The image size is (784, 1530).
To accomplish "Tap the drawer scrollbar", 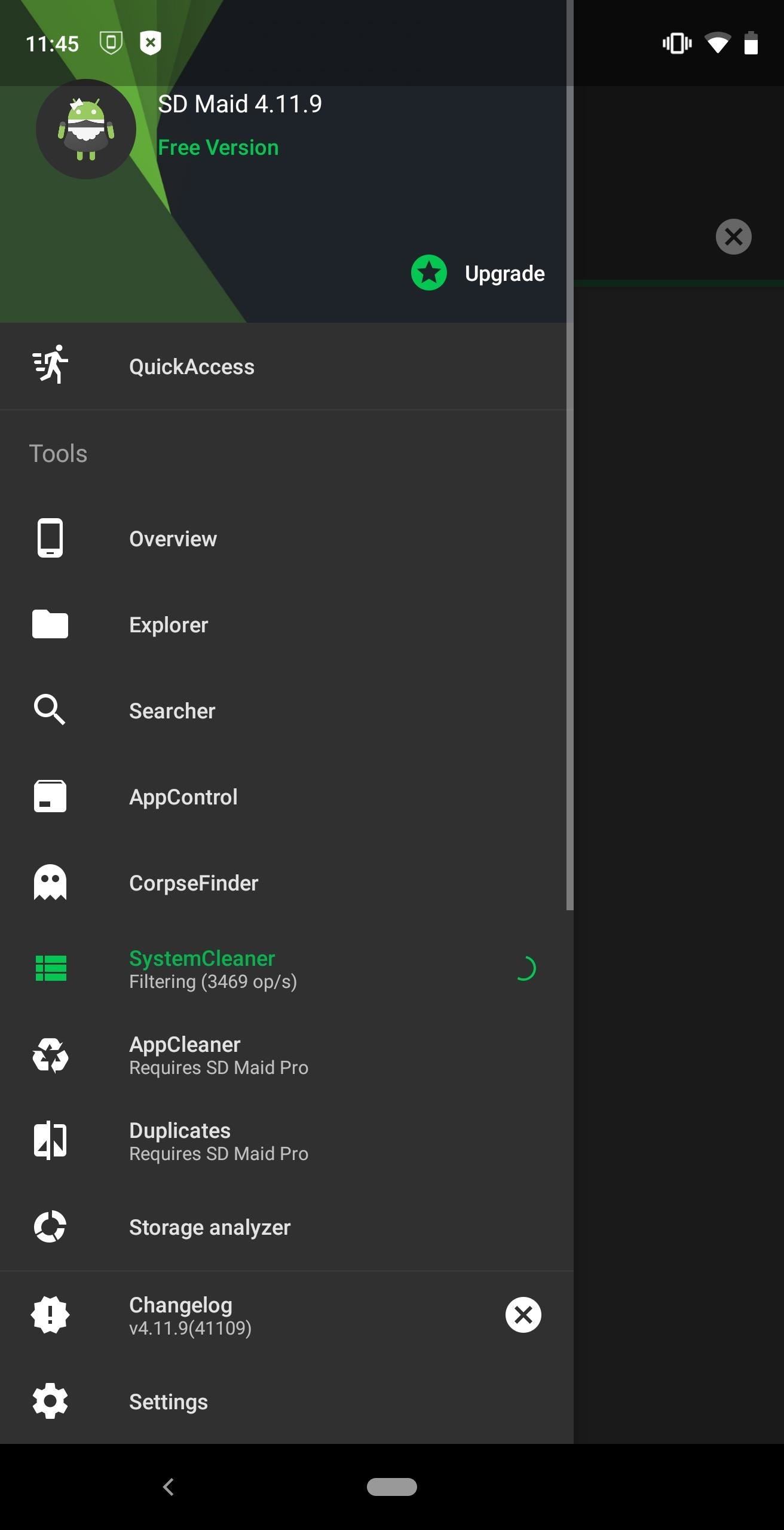I will pyautogui.click(x=570, y=454).
